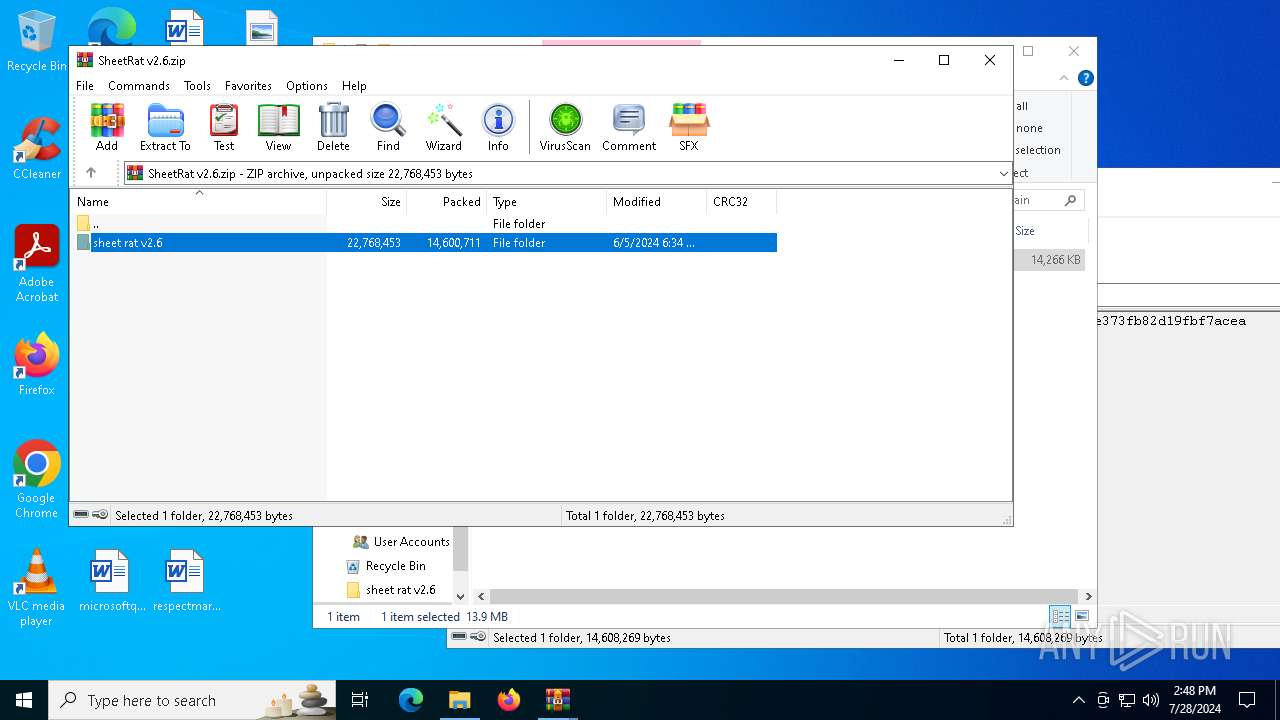Image resolution: width=1280 pixels, height=720 pixels.
Task: Run the Test archive tool
Action: click(x=224, y=127)
